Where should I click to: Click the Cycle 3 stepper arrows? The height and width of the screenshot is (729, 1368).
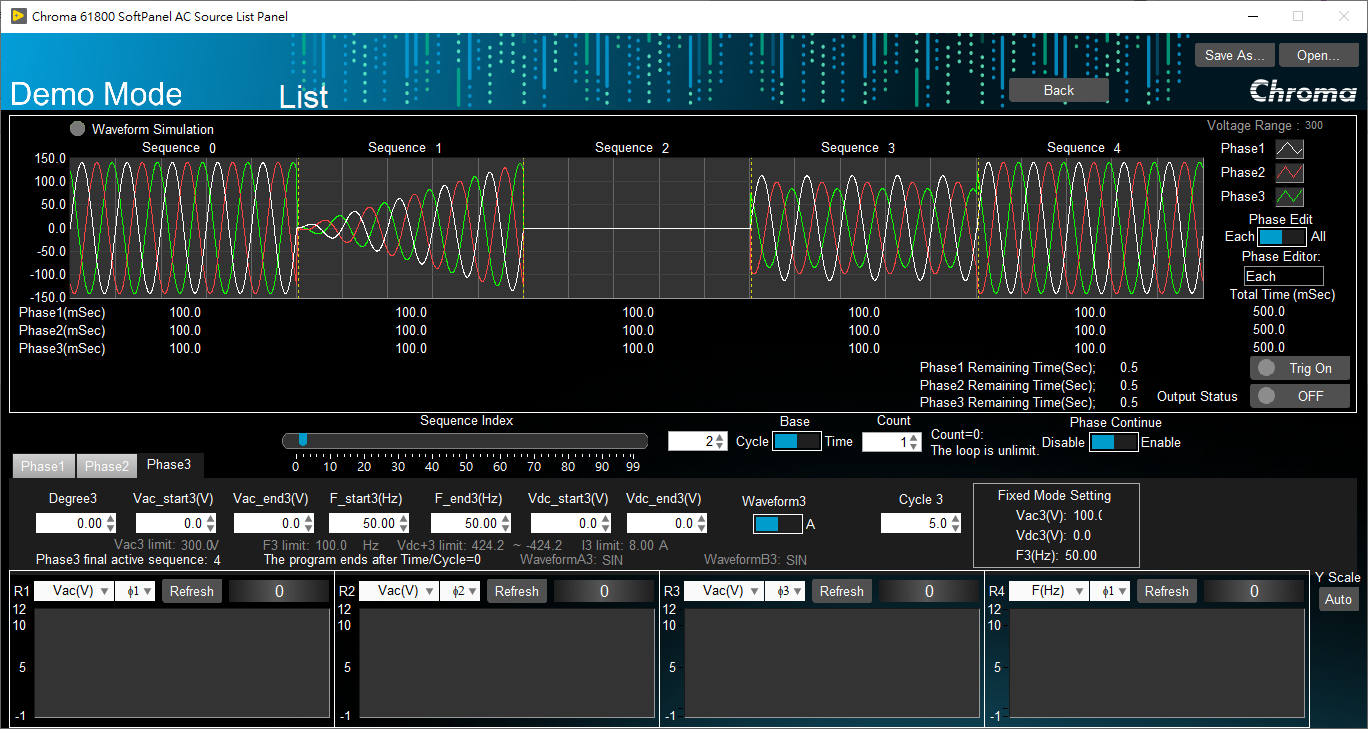pos(956,523)
